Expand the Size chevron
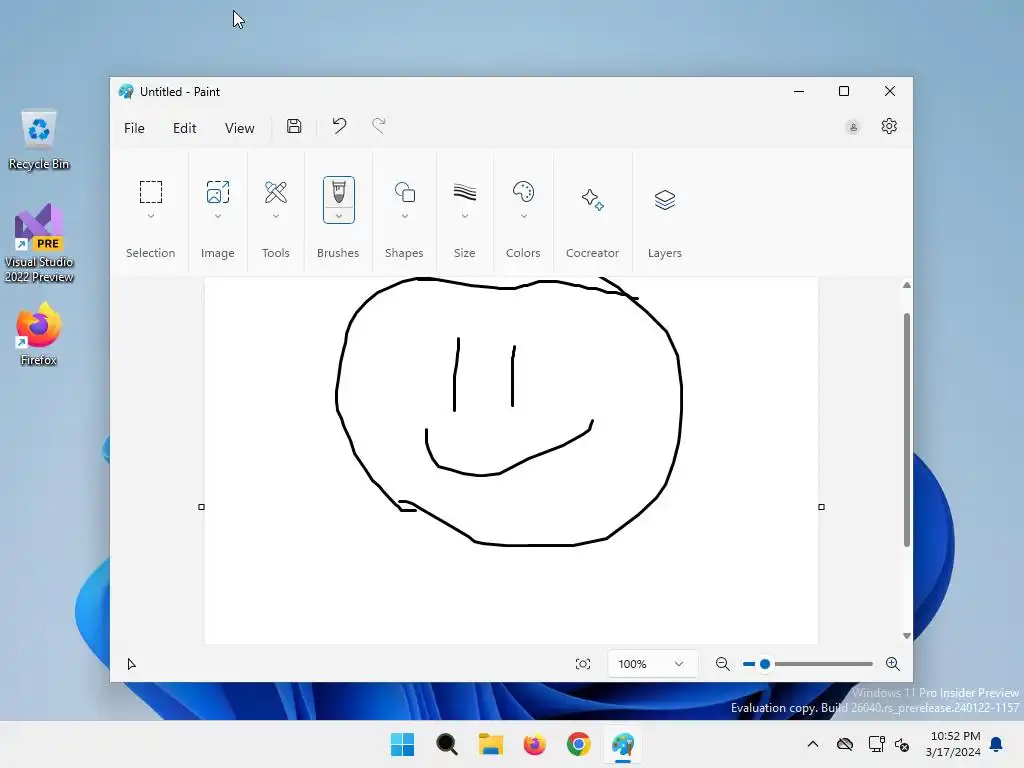 tap(464, 216)
